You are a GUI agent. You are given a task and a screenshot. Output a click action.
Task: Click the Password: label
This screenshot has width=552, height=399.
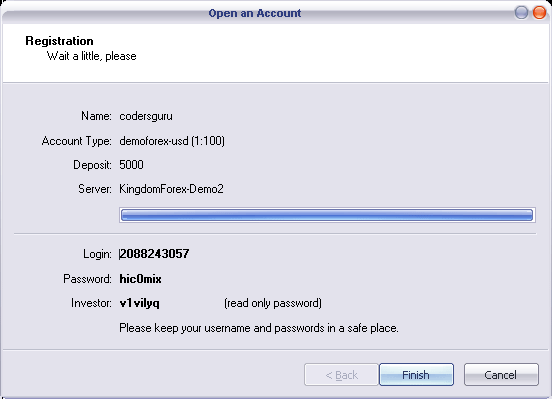87,279
